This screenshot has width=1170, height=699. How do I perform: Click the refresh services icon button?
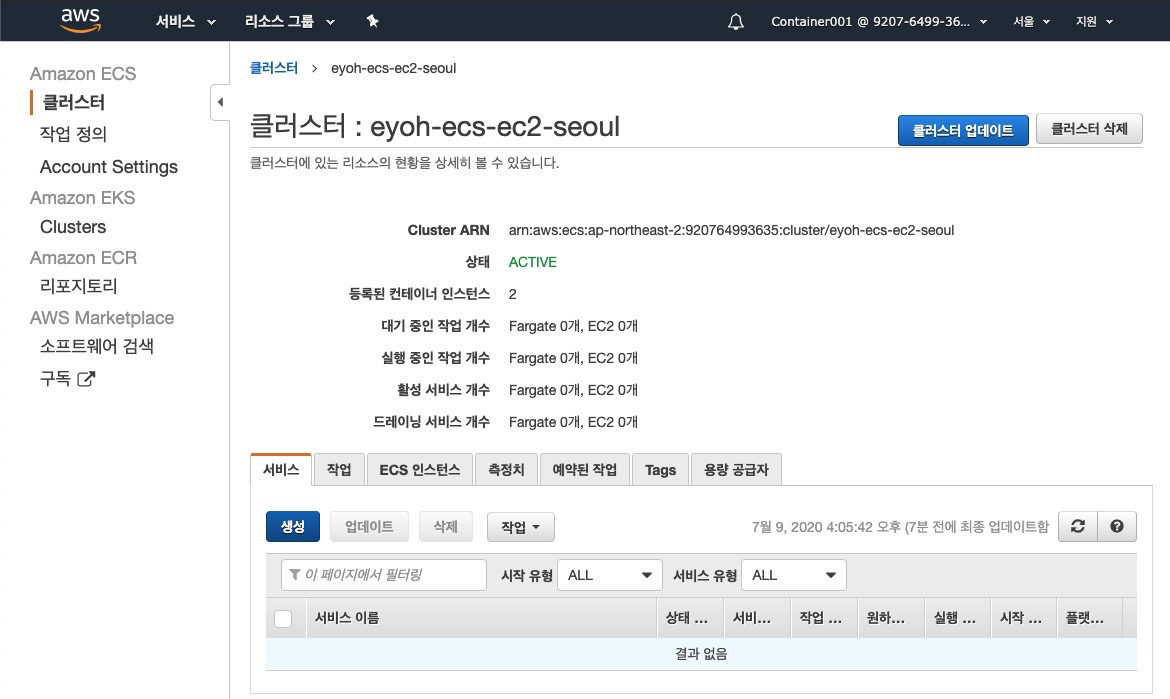point(1077,527)
